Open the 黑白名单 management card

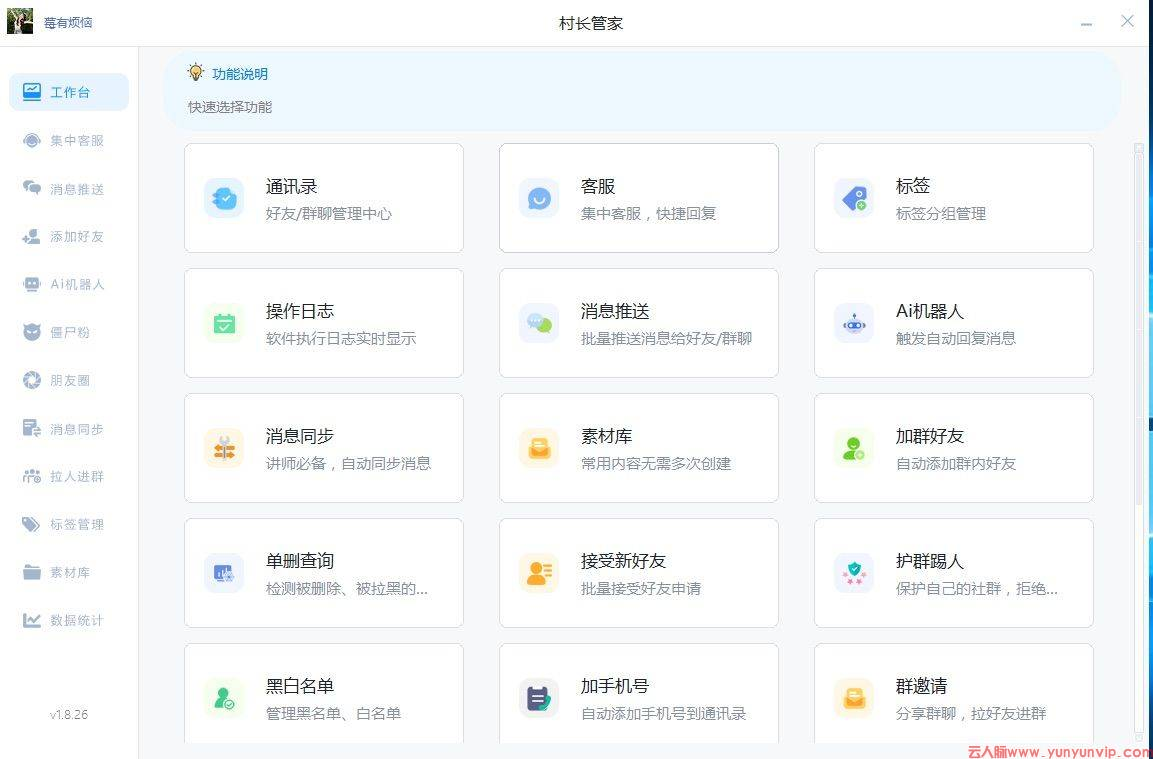[323, 697]
